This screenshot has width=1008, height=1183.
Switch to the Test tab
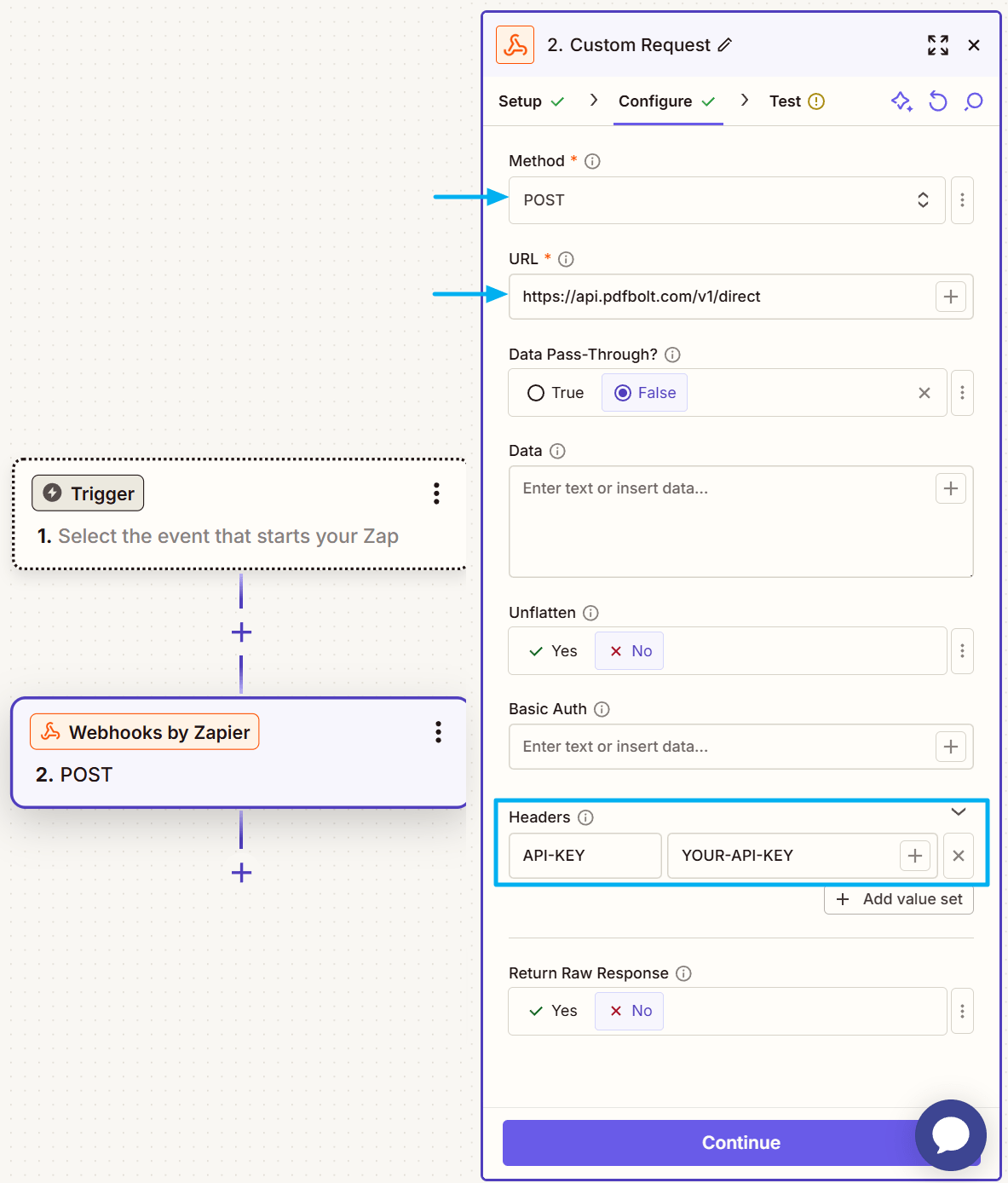point(785,101)
